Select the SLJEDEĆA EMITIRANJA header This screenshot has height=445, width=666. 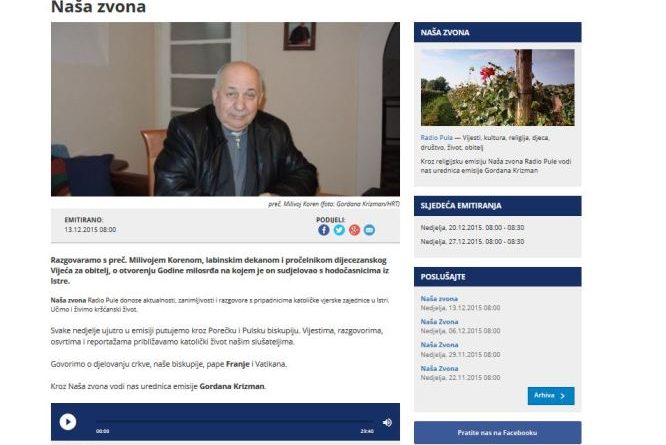[x=497, y=206]
